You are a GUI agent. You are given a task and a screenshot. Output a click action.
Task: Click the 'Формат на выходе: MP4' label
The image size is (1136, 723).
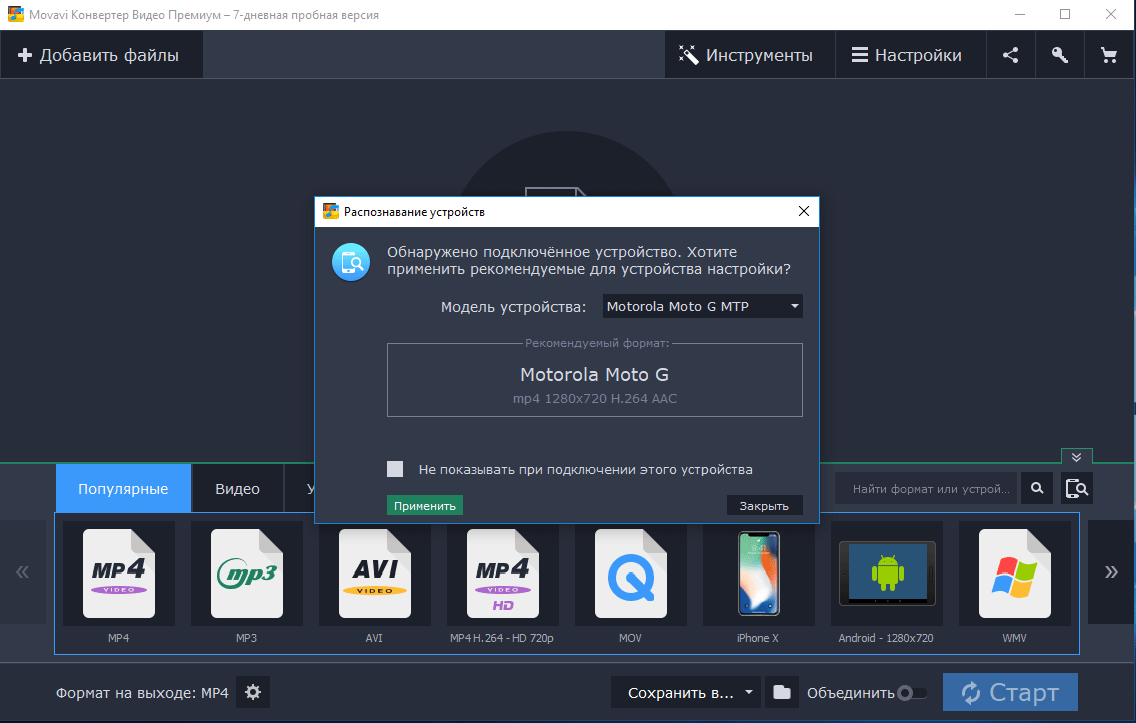pyautogui.click(x=142, y=693)
